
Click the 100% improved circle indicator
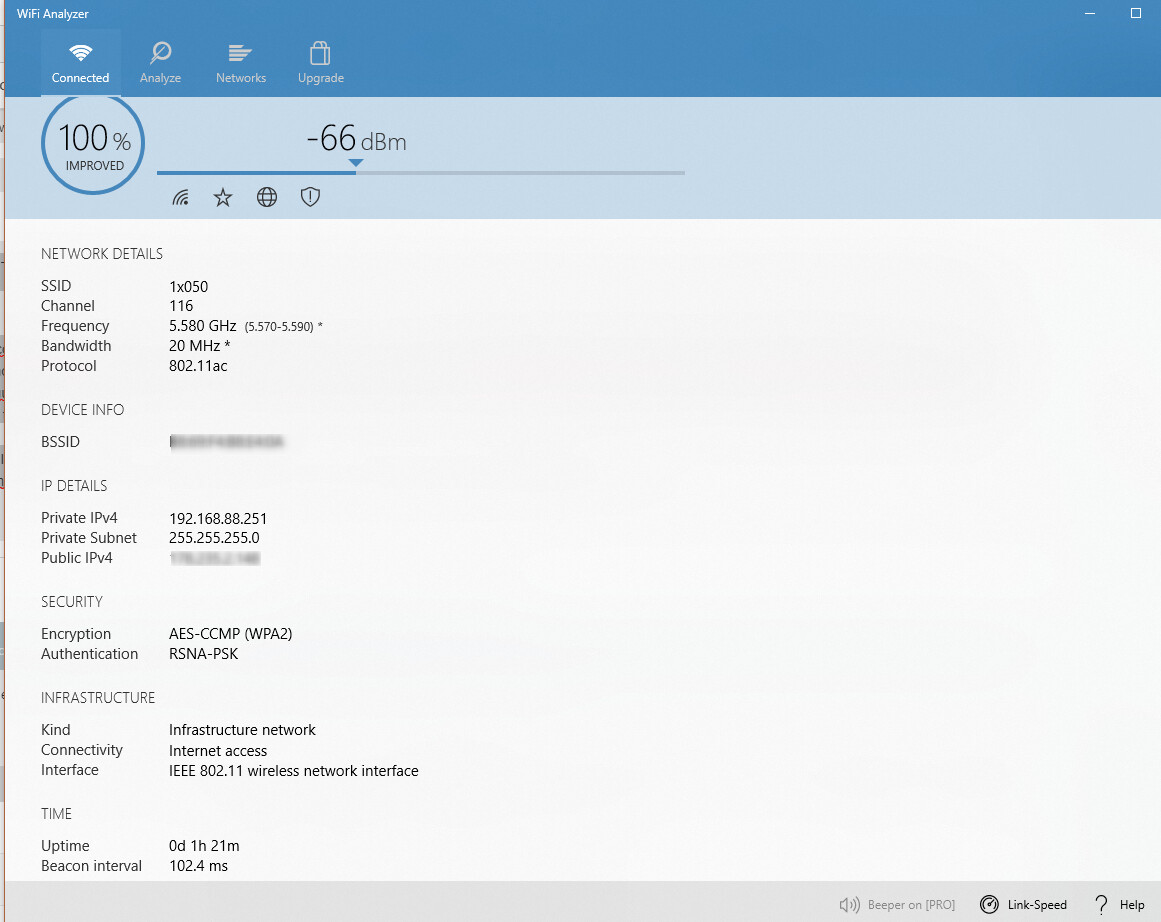93,145
